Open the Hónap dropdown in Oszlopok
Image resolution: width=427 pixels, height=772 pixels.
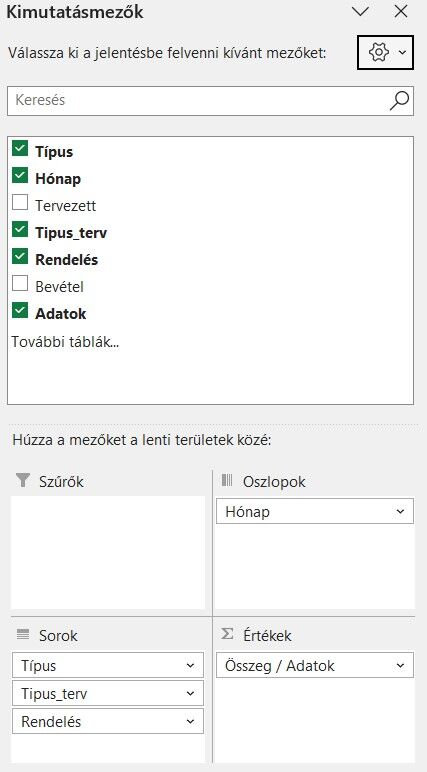[x=400, y=512]
